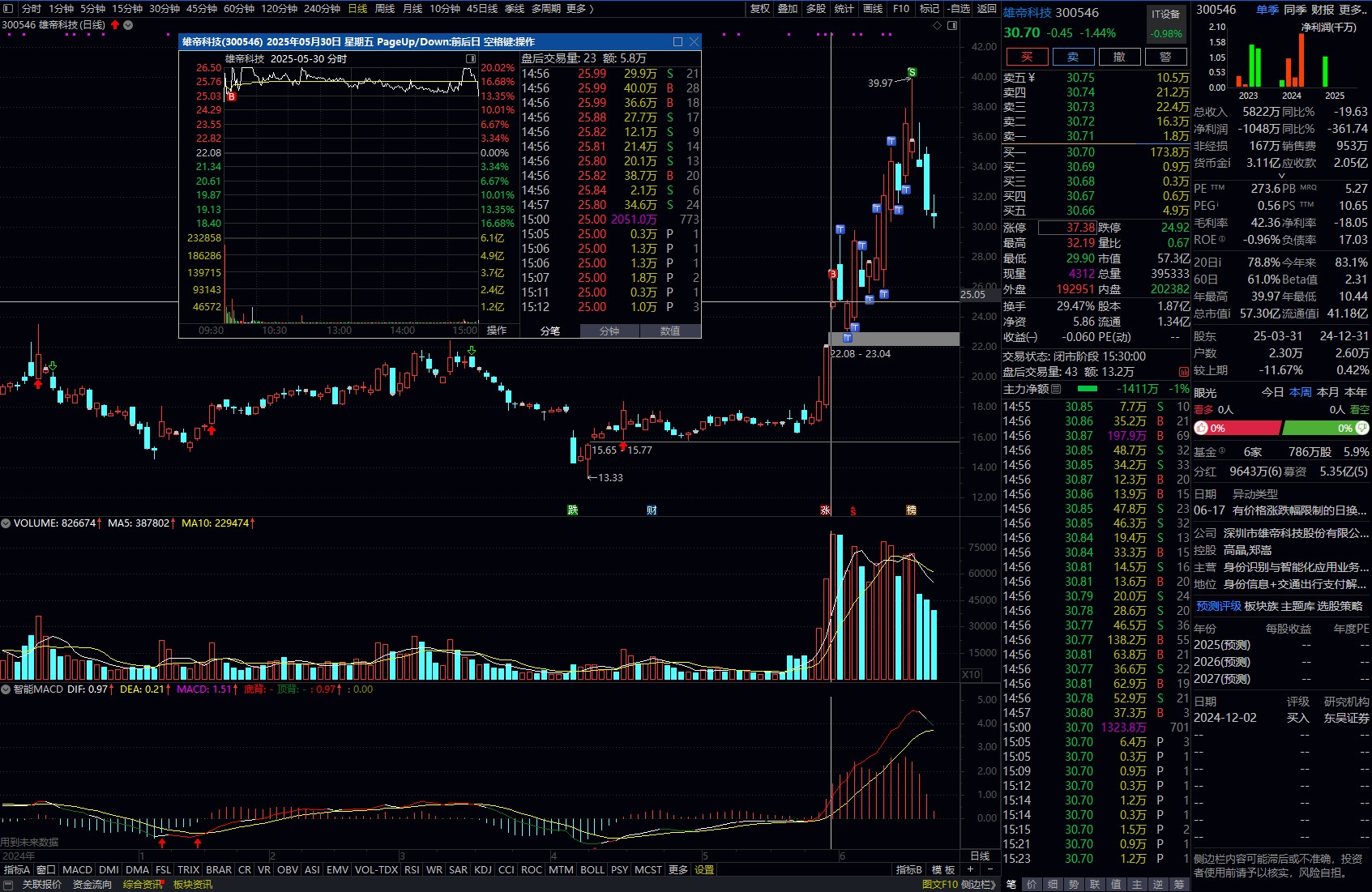Select the 同季 financial view

pyautogui.click(x=1295, y=10)
